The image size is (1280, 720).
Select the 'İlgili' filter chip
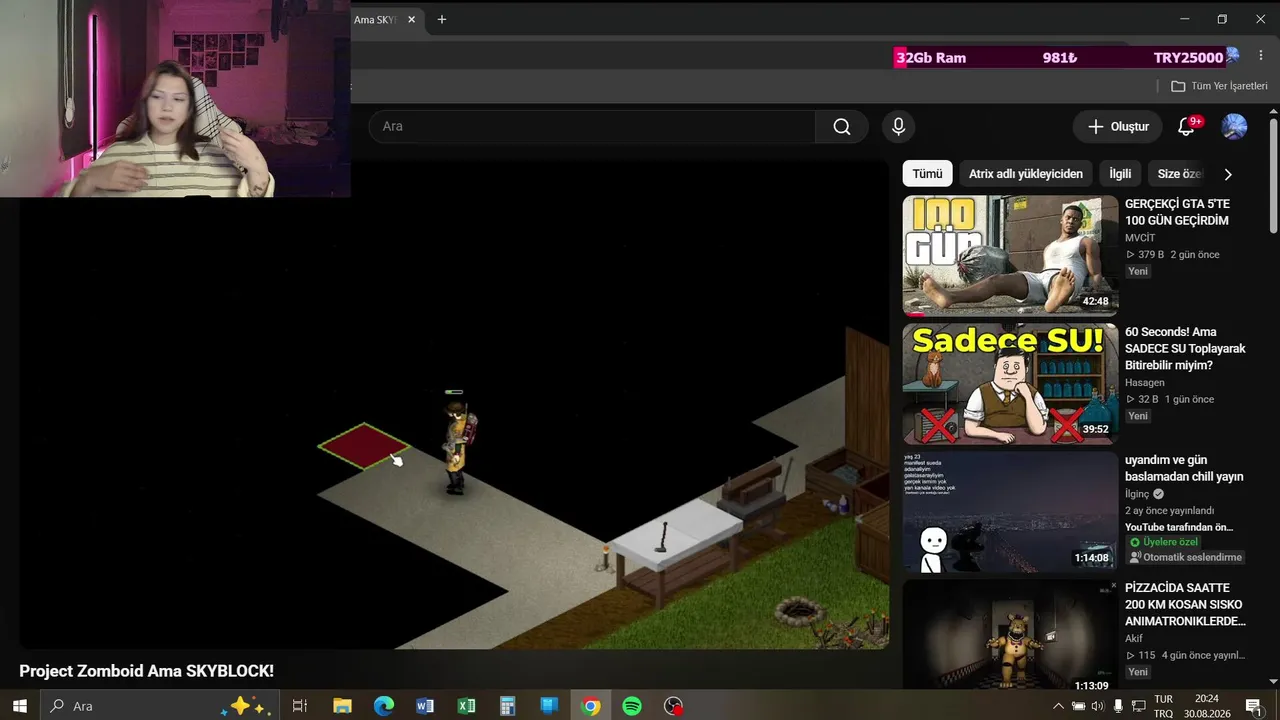[1120, 174]
